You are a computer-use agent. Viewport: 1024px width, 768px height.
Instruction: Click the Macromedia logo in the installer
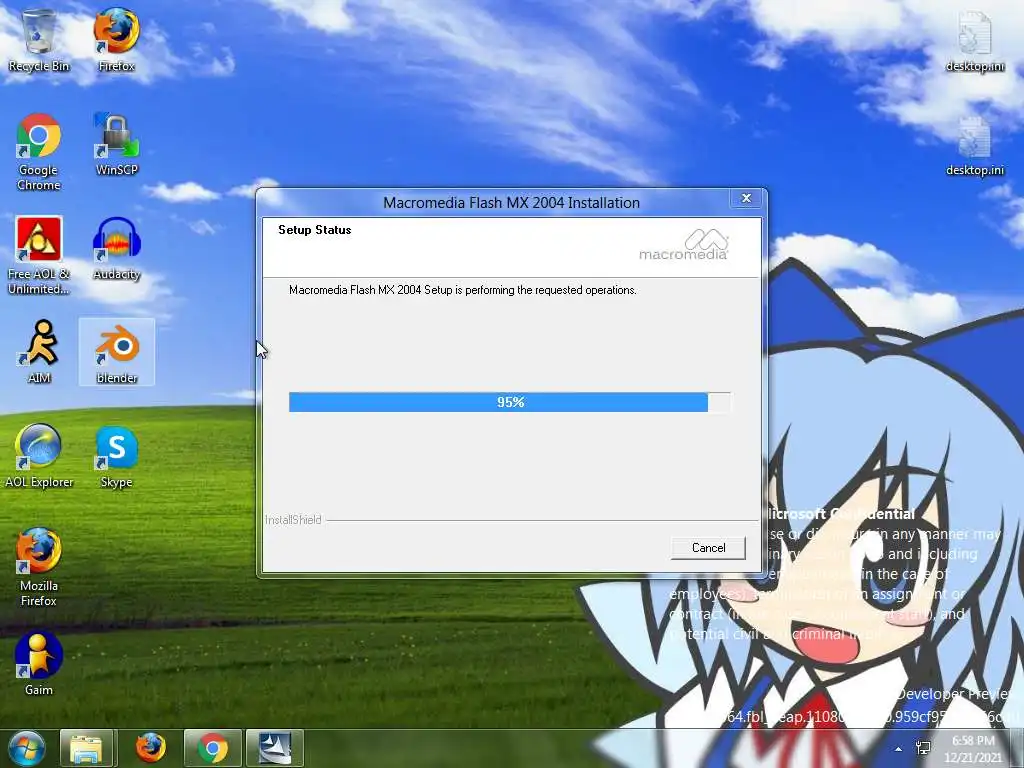pyautogui.click(x=684, y=245)
